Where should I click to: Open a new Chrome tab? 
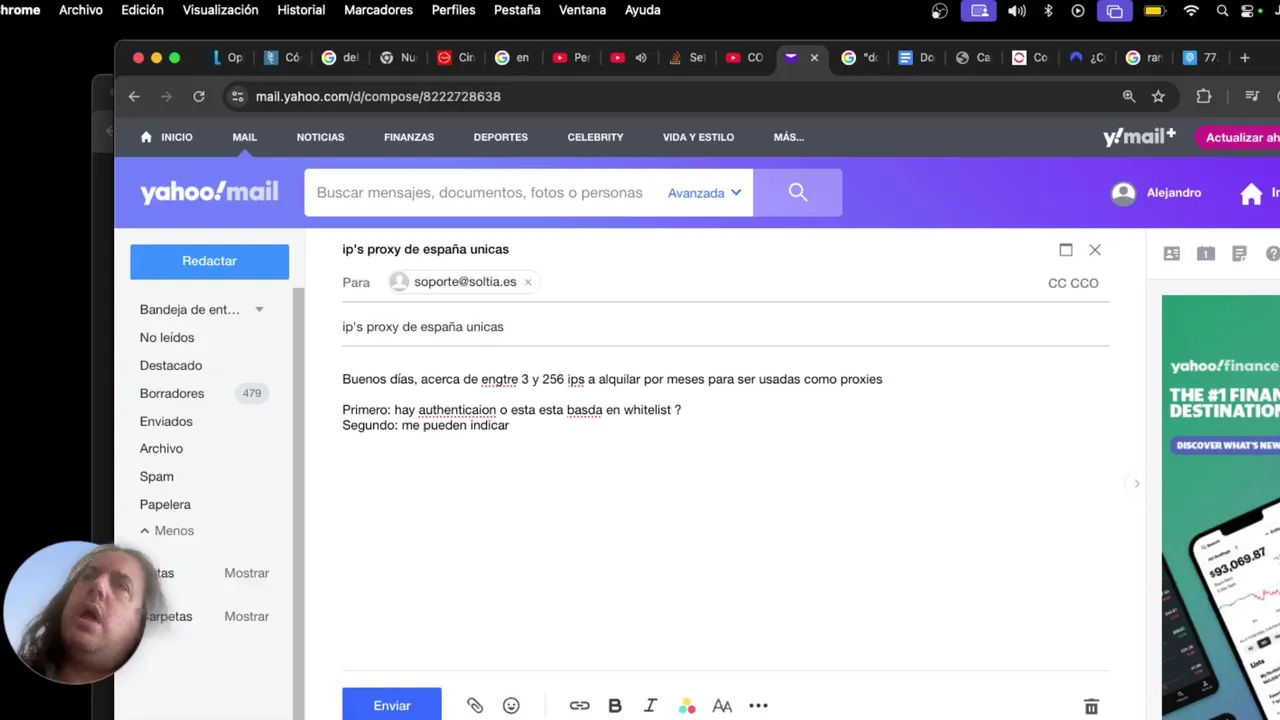1245,58
